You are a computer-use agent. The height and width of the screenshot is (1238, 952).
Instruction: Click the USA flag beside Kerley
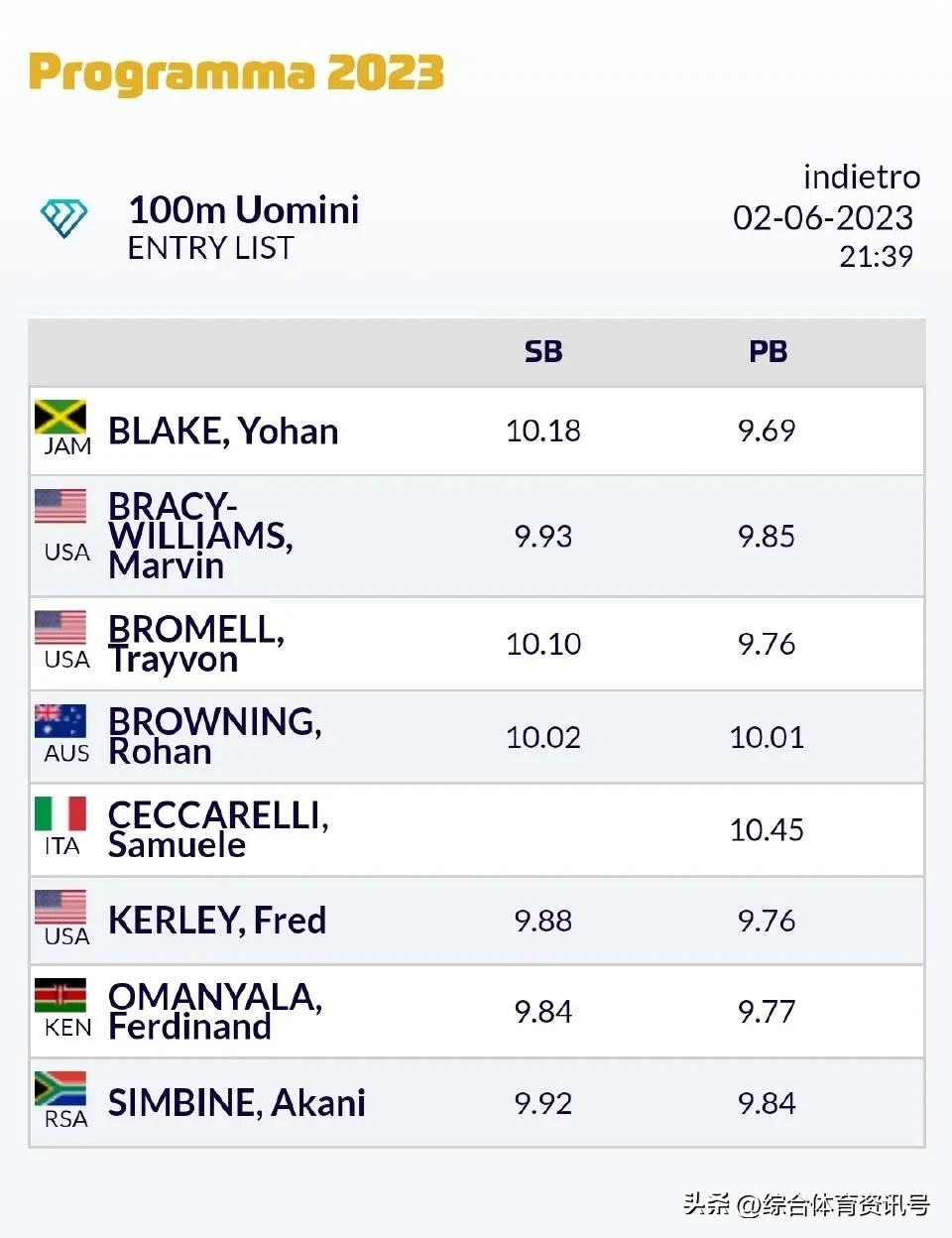tap(60, 907)
